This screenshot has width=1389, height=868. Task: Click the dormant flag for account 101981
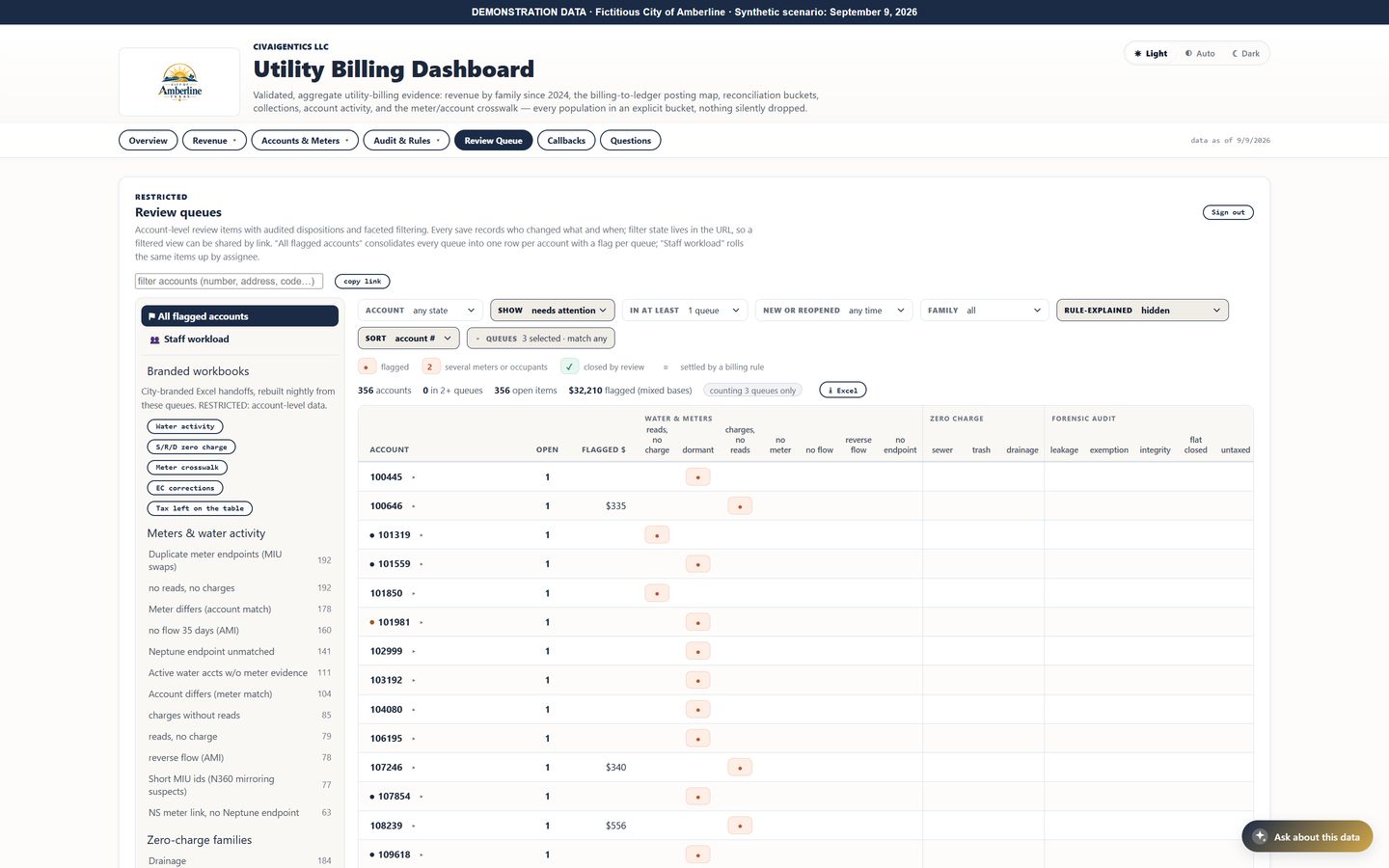click(697, 622)
